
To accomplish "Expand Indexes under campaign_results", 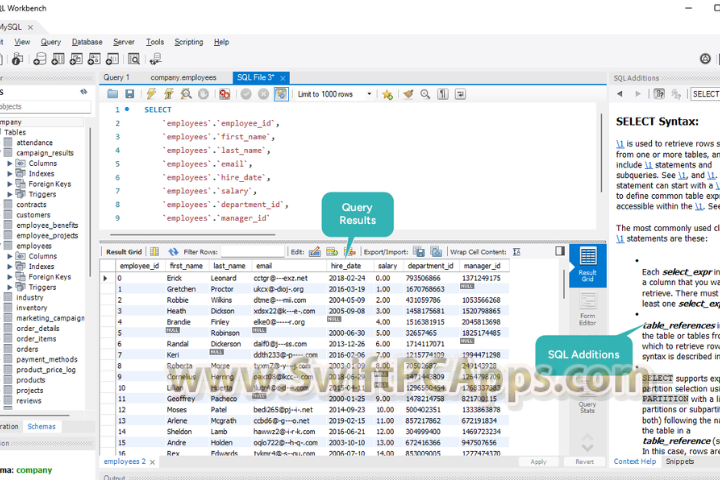I will click(x=9, y=174).
